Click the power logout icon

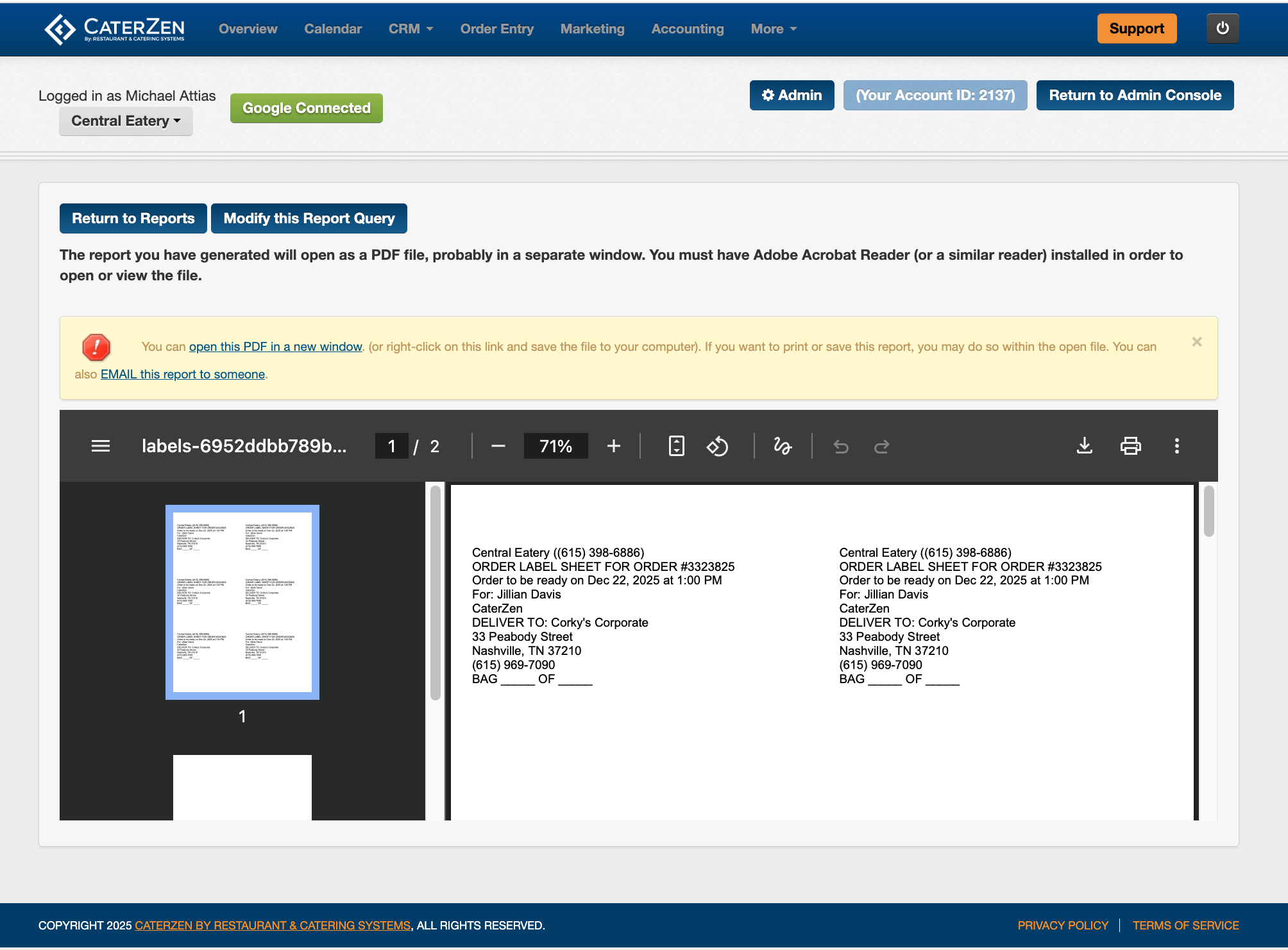pyautogui.click(x=1222, y=28)
